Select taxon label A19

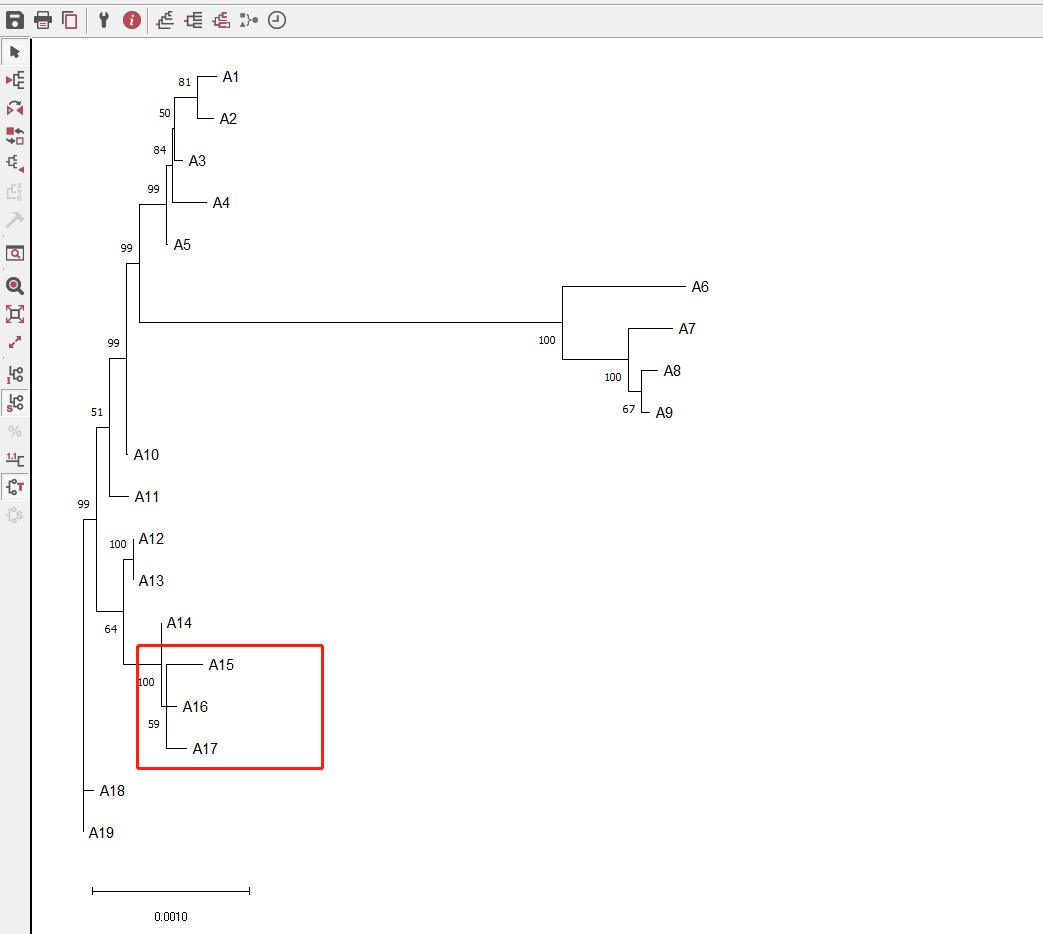101,832
